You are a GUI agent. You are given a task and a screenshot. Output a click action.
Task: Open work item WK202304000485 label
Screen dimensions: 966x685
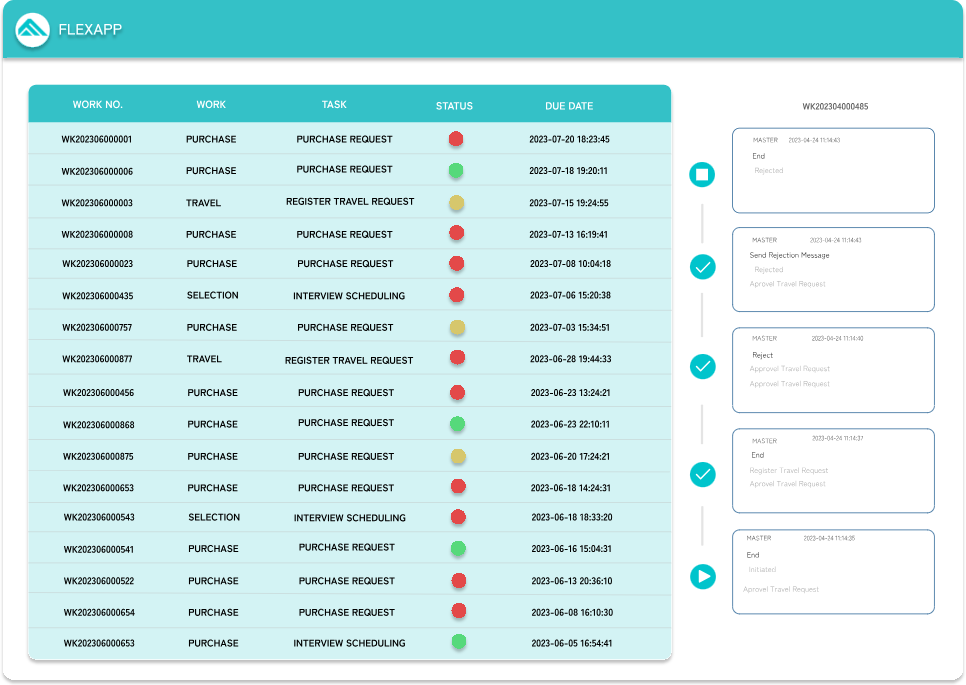click(836, 104)
